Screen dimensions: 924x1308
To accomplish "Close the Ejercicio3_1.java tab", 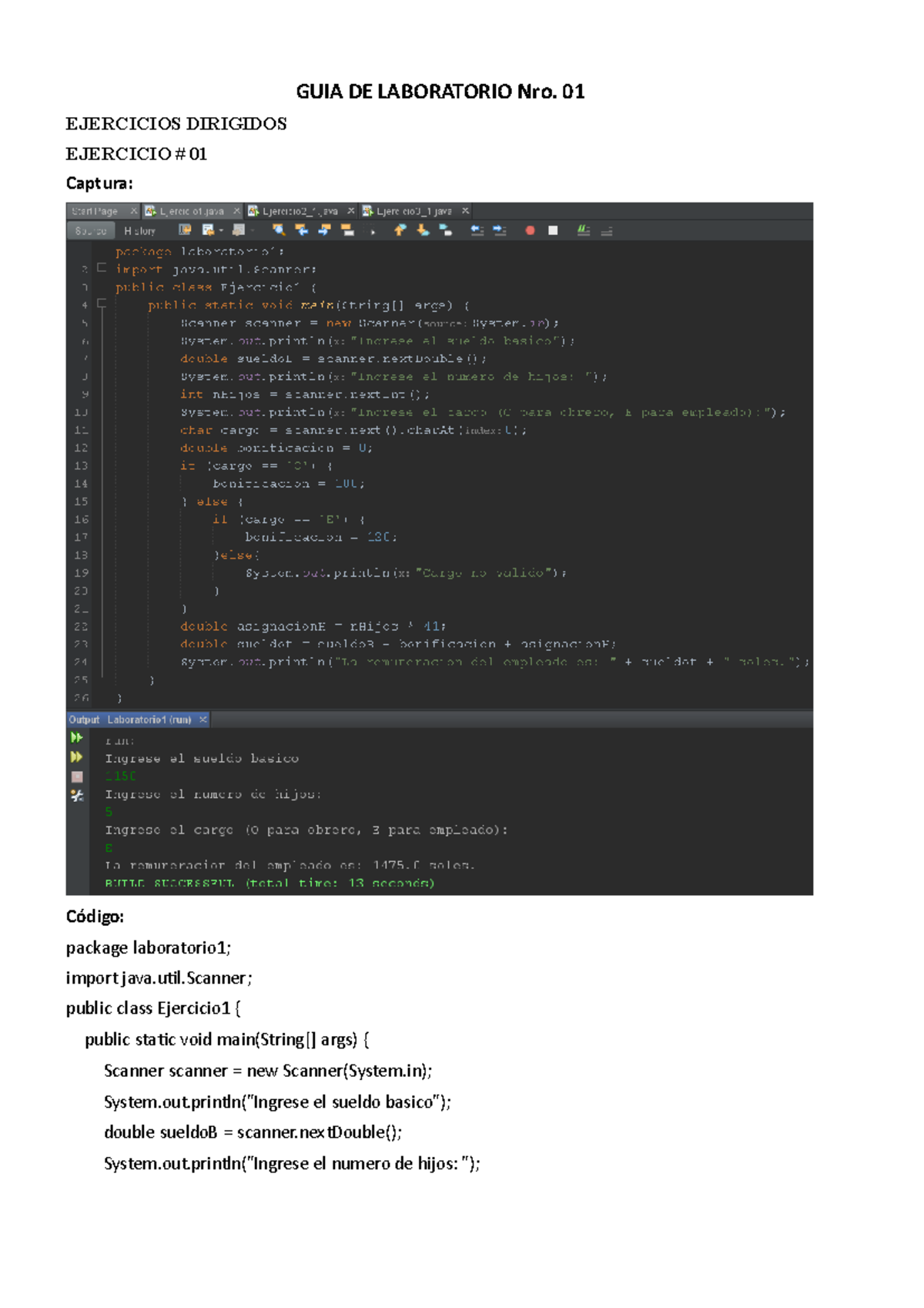I will (465, 211).
